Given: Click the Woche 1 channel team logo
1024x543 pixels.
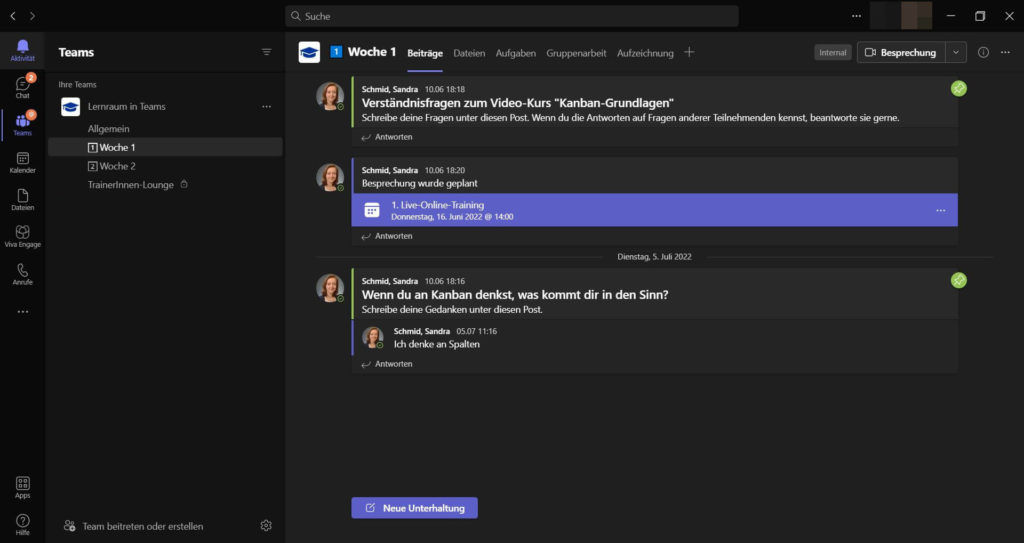Looking at the screenshot, I should [309, 52].
